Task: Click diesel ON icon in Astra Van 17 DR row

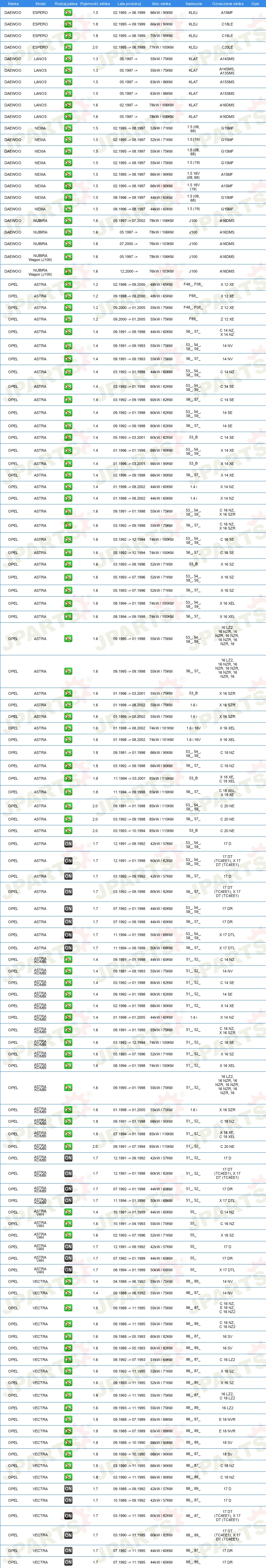Action: (68, 1258)
